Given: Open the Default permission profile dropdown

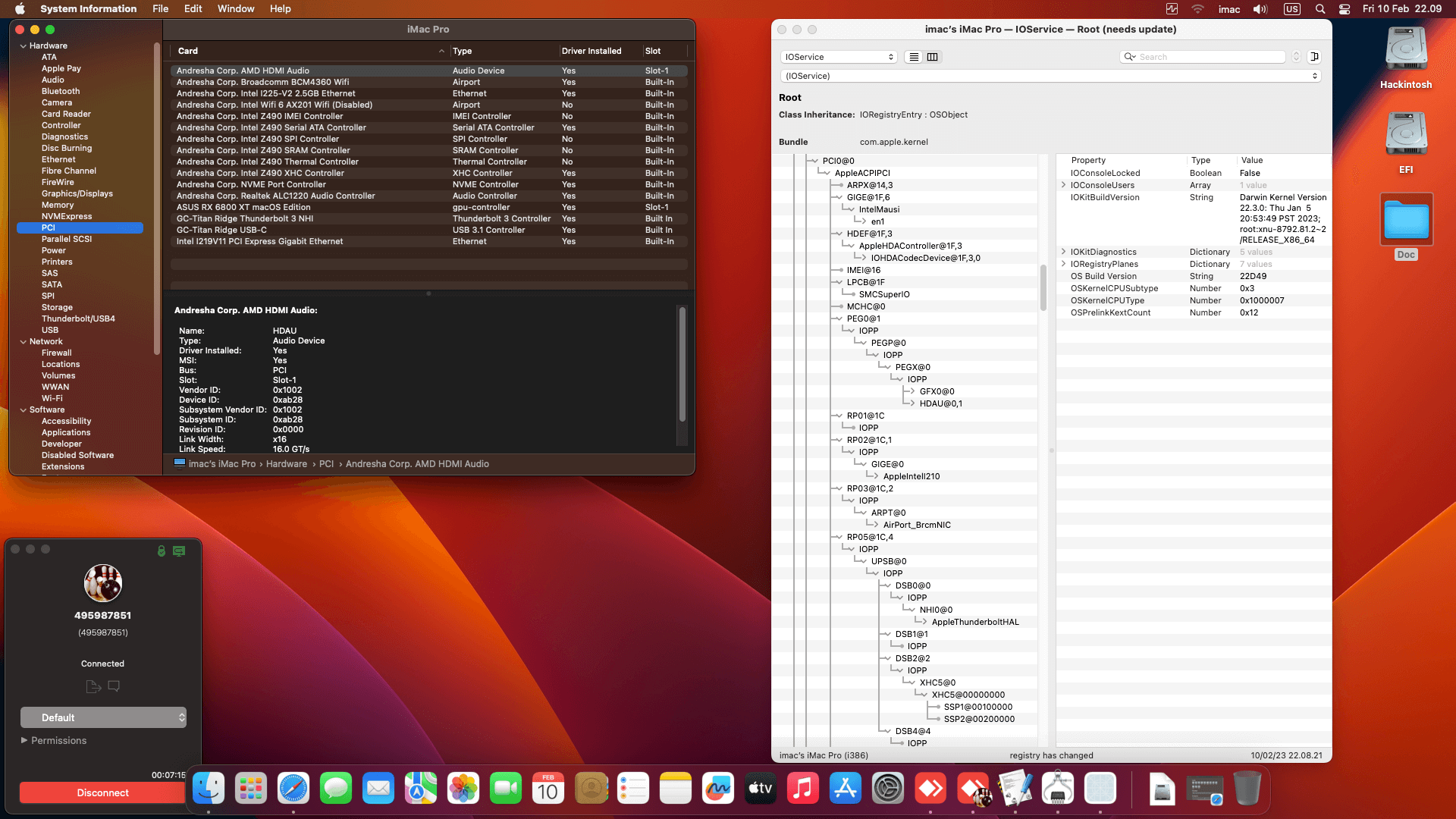Looking at the screenshot, I should tap(103, 717).
